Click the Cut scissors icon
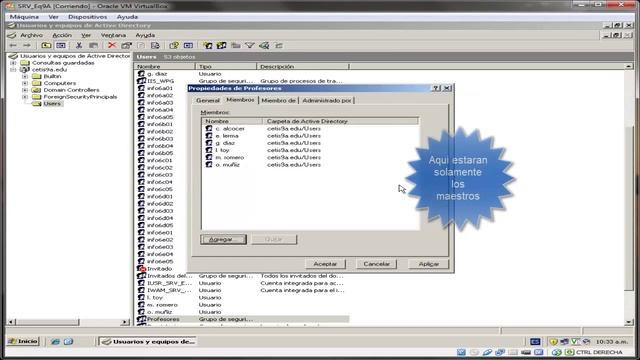The width and height of the screenshot is (640, 360). [79, 45]
